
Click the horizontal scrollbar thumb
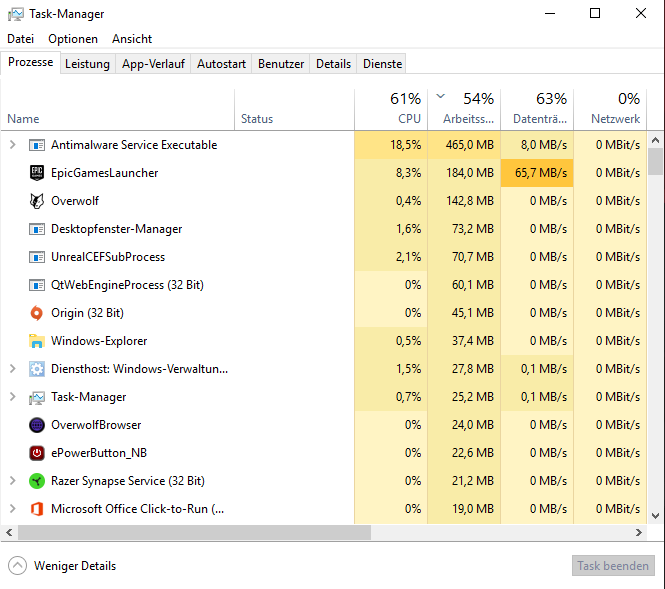tap(194, 533)
